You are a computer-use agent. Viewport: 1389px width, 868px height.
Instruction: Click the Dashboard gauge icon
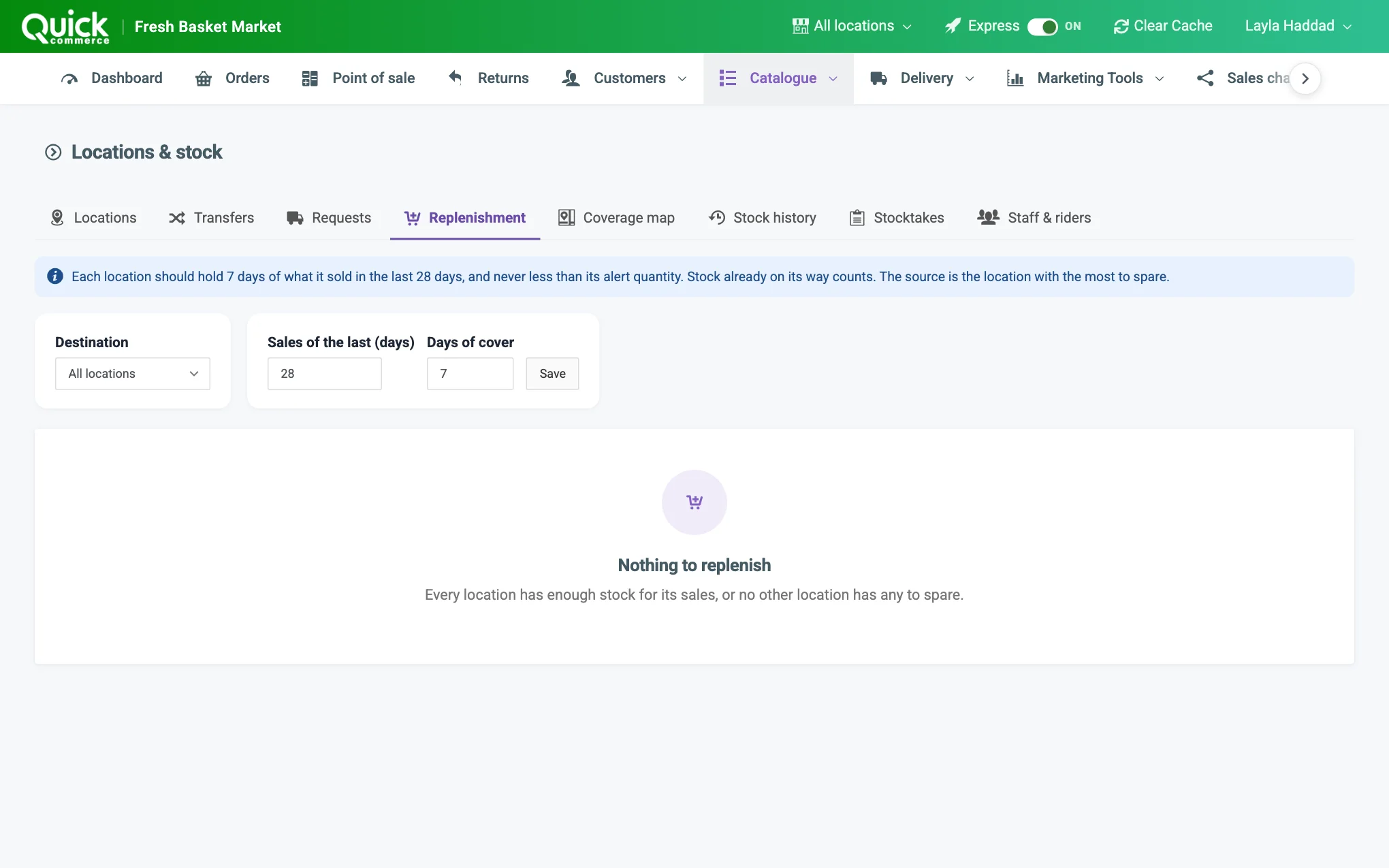[69, 78]
